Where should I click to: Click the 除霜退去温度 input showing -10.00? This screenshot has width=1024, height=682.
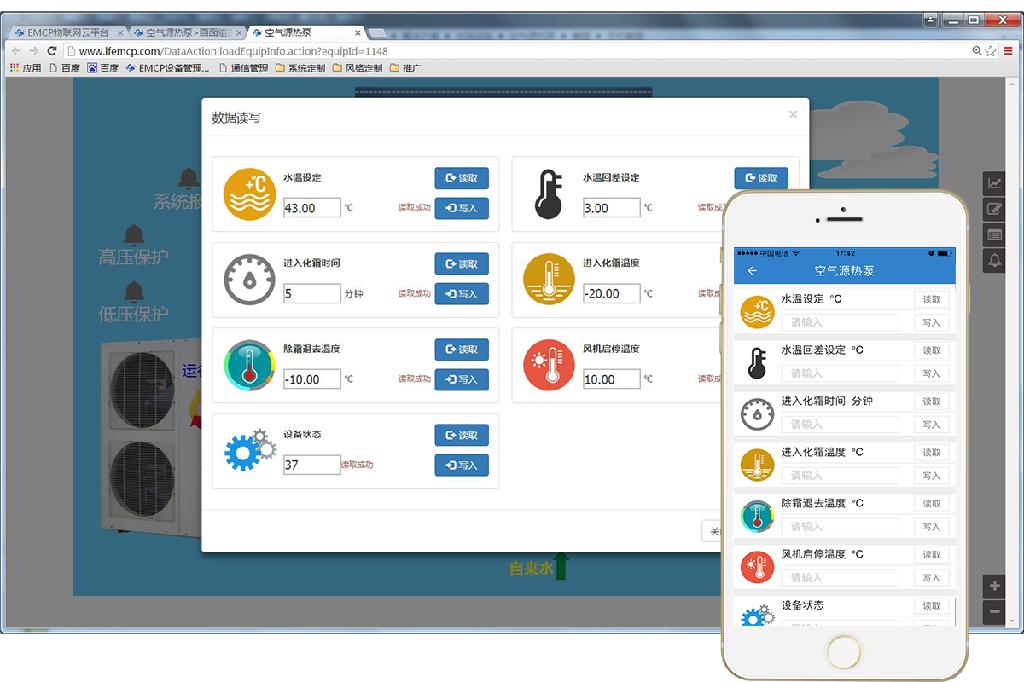pos(312,379)
